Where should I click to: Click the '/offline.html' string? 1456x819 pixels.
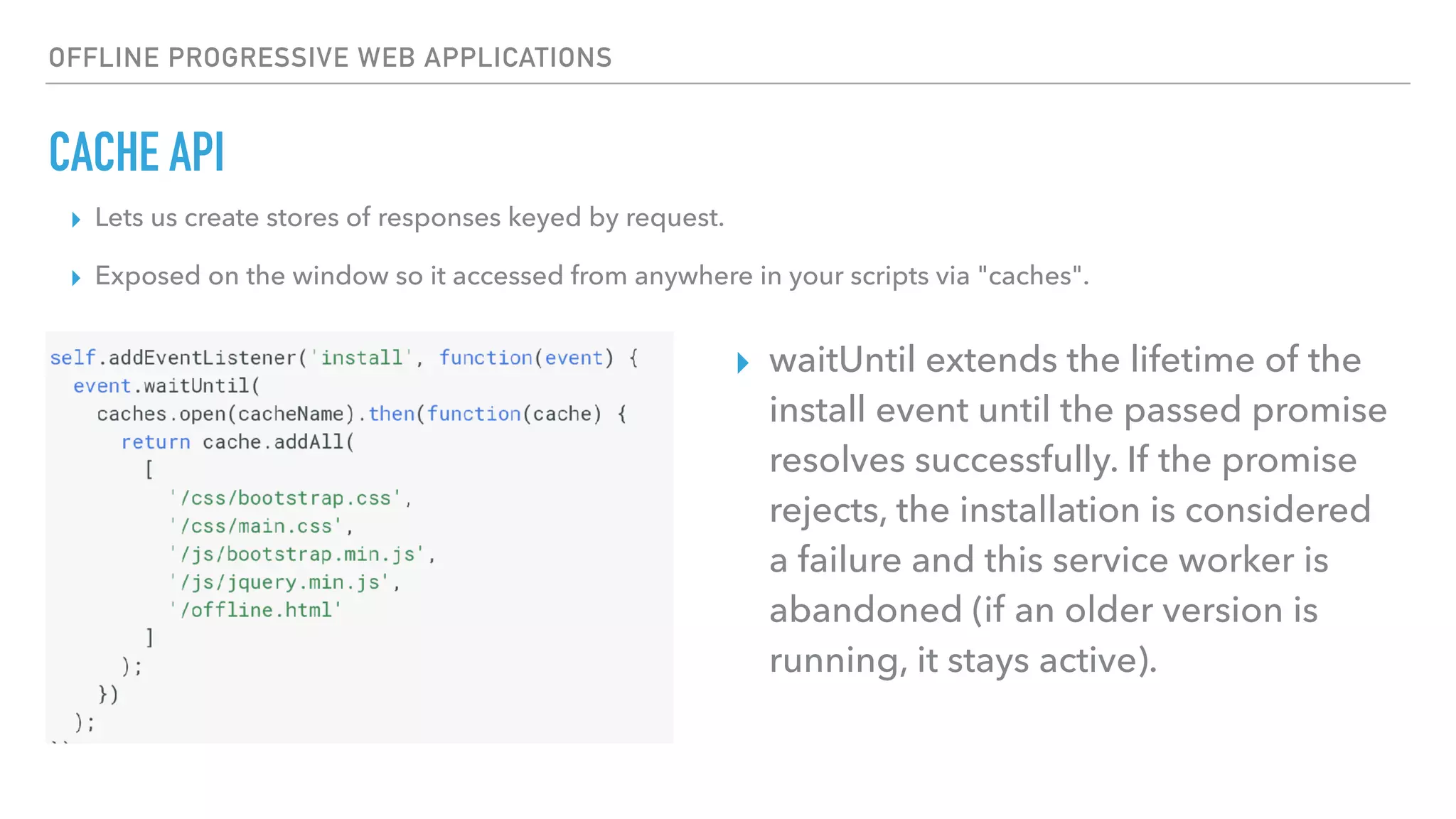point(256,610)
